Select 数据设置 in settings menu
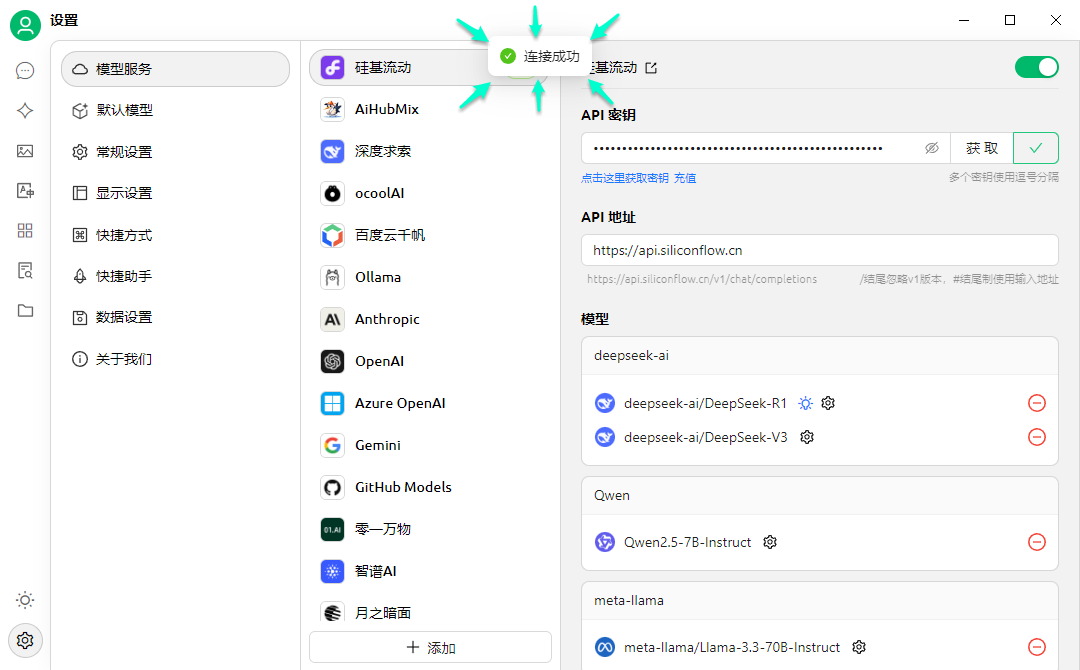This screenshot has width=1080, height=670. click(124, 317)
